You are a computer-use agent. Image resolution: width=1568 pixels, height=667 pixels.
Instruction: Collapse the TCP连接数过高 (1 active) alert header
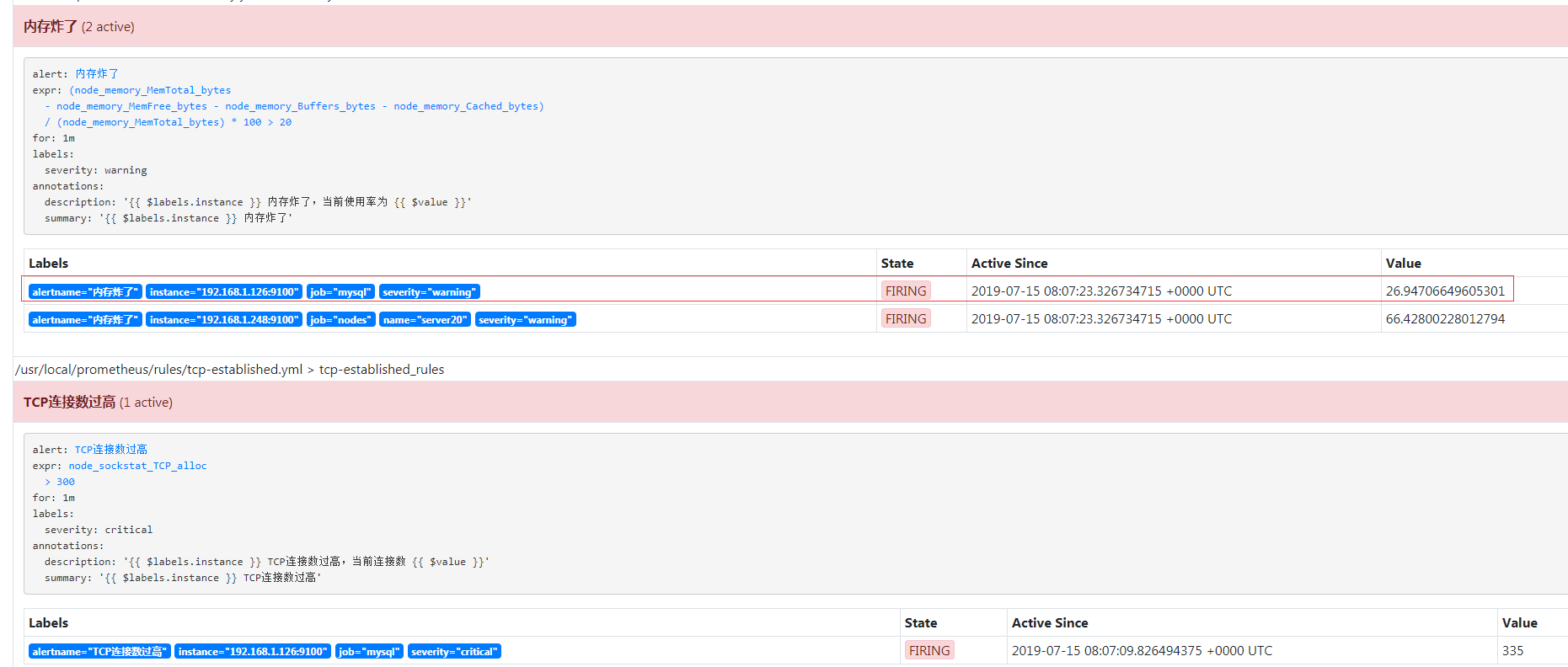(98, 403)
